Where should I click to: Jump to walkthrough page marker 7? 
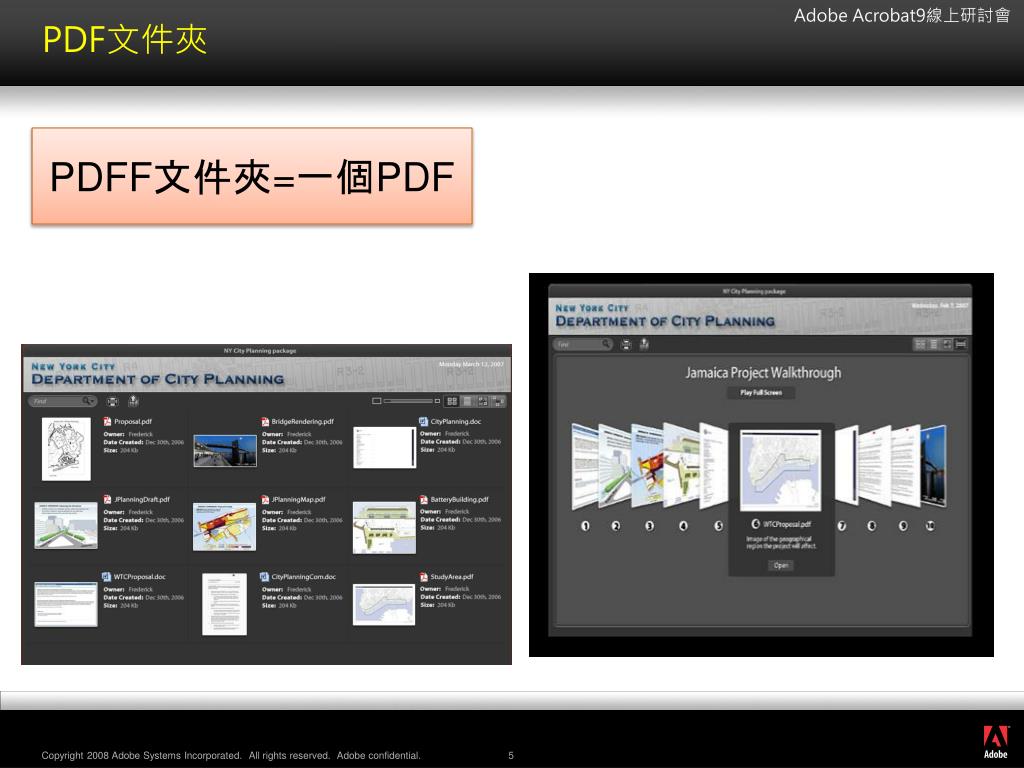[x=842, y=526]
